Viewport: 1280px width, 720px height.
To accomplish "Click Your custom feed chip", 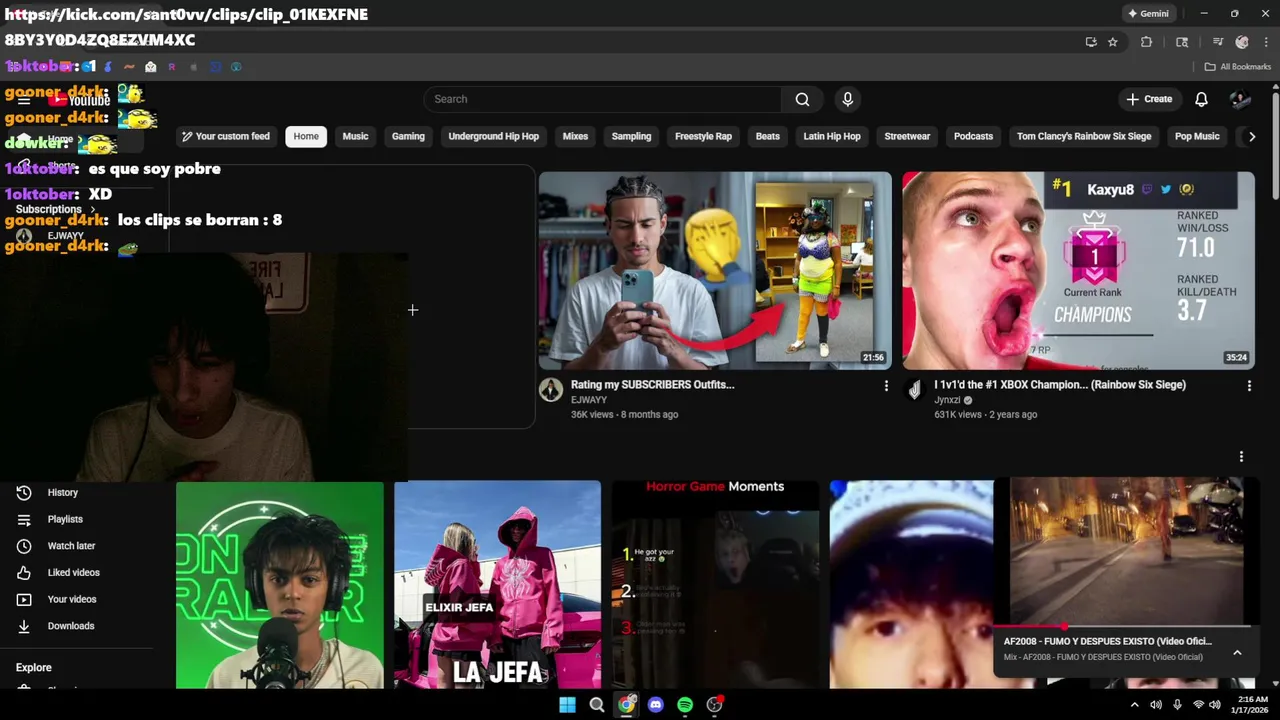I will point(226,136).
